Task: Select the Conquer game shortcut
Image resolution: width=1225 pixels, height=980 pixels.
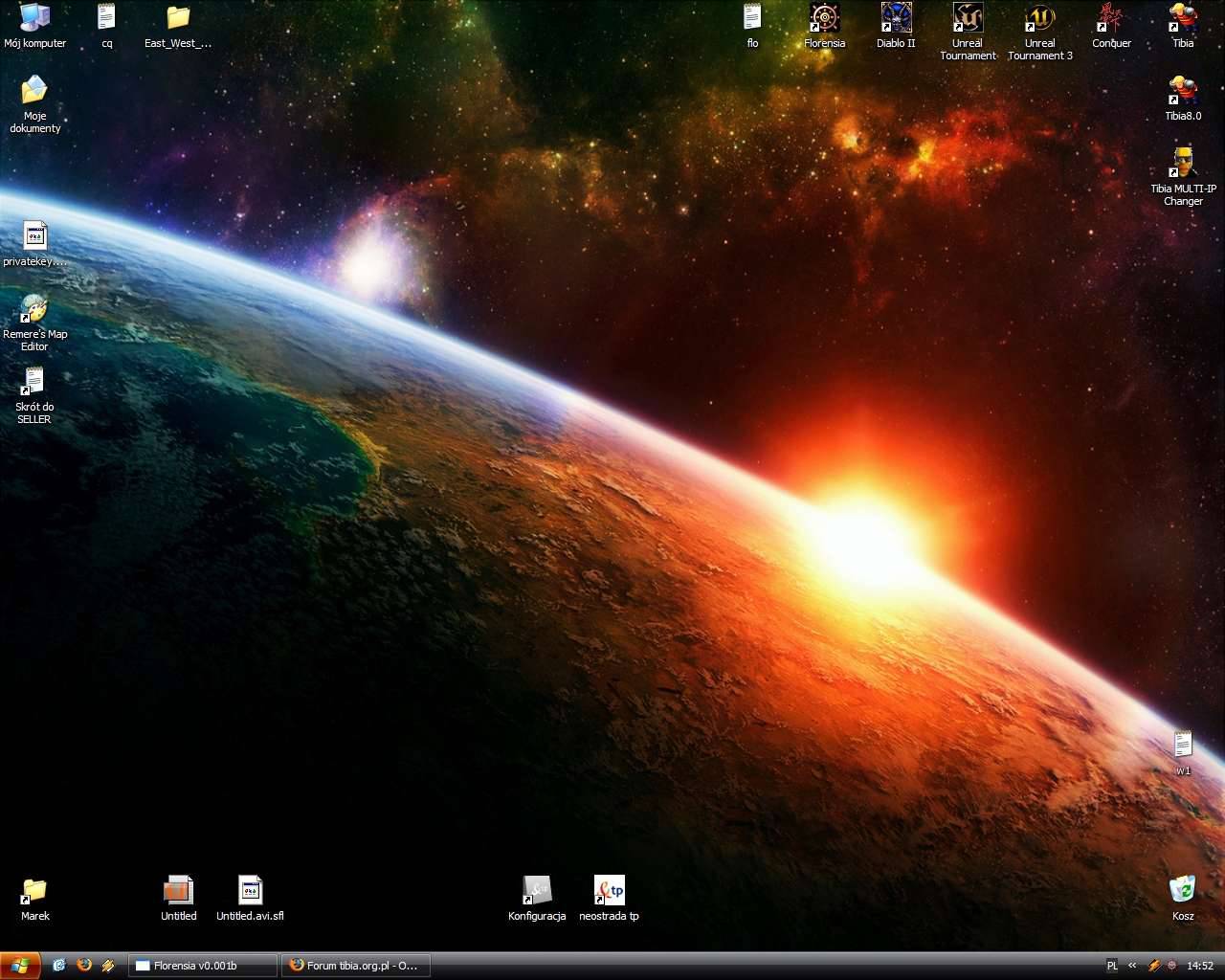Action: click(x=1111, y=26)
